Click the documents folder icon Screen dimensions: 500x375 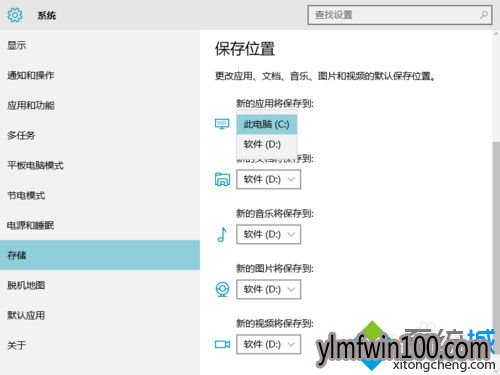point(222,179)
